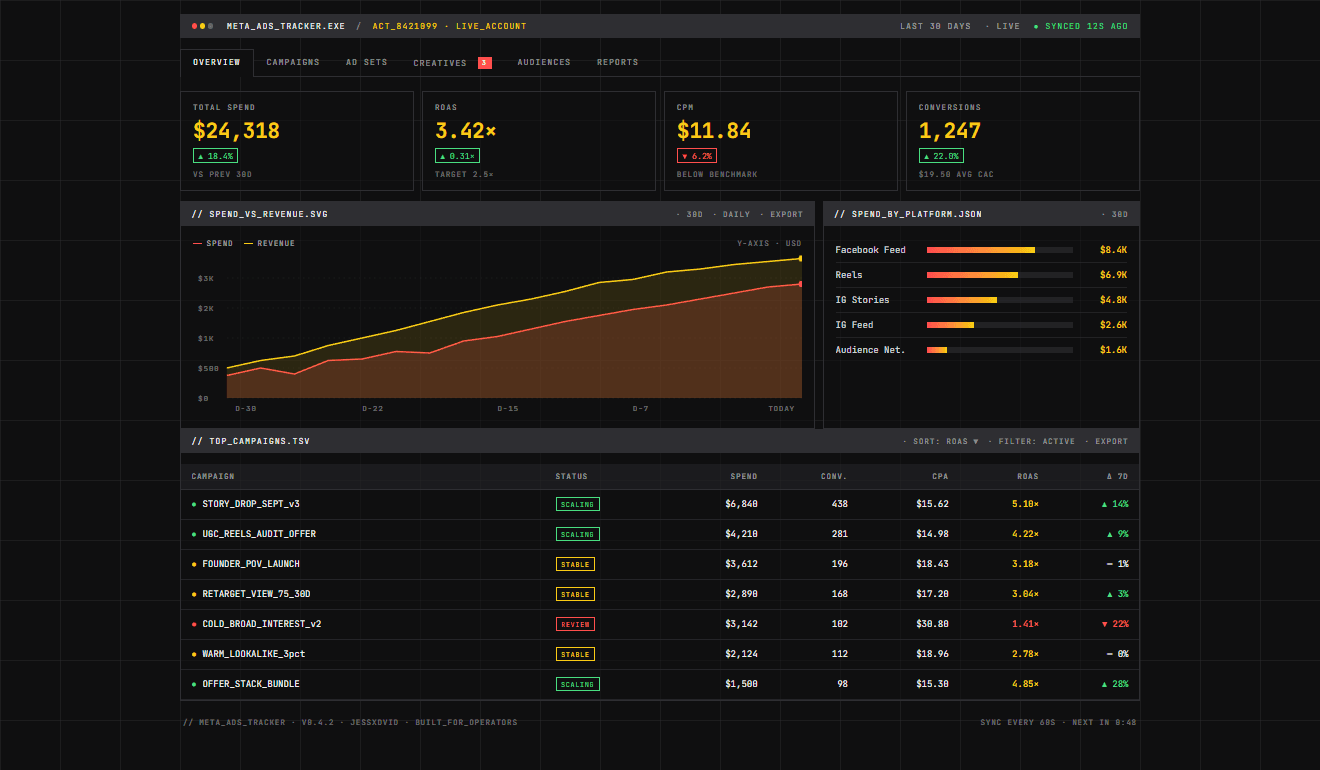Viewport: 1320px width, 770px height.
Task: Click the ROAS 0.31× change badge
Action: (457, 156)
